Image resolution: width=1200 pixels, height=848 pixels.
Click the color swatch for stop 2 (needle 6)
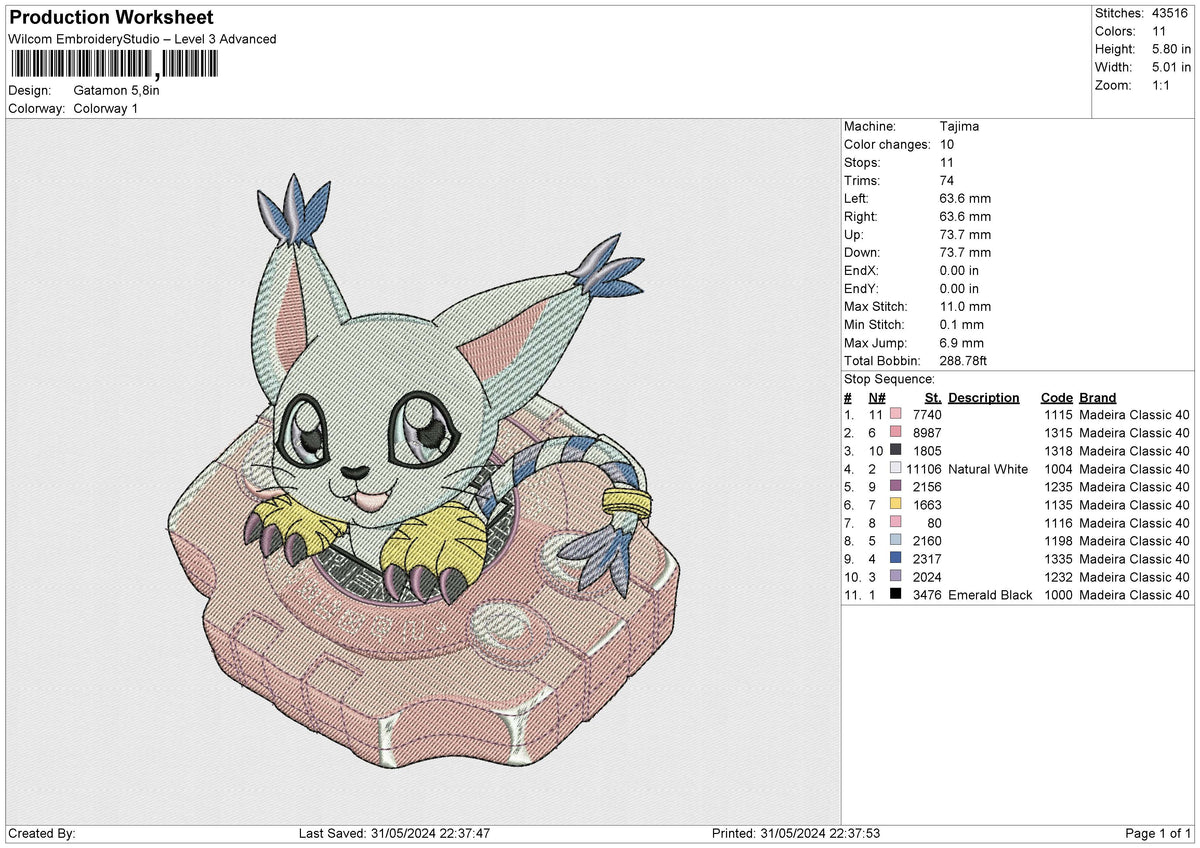(896, 433)
